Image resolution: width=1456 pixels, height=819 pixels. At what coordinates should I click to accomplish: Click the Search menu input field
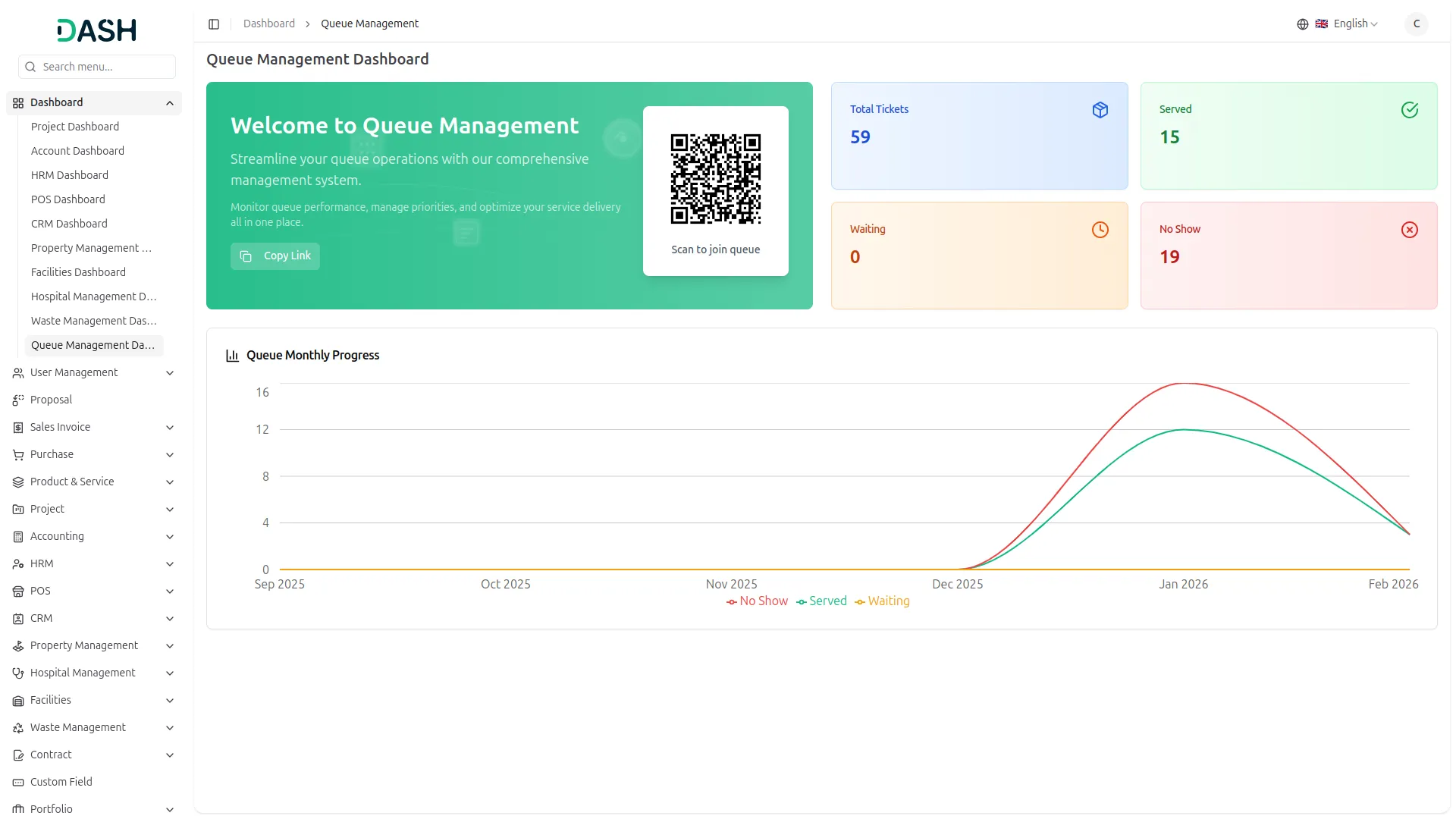(96, 67)
